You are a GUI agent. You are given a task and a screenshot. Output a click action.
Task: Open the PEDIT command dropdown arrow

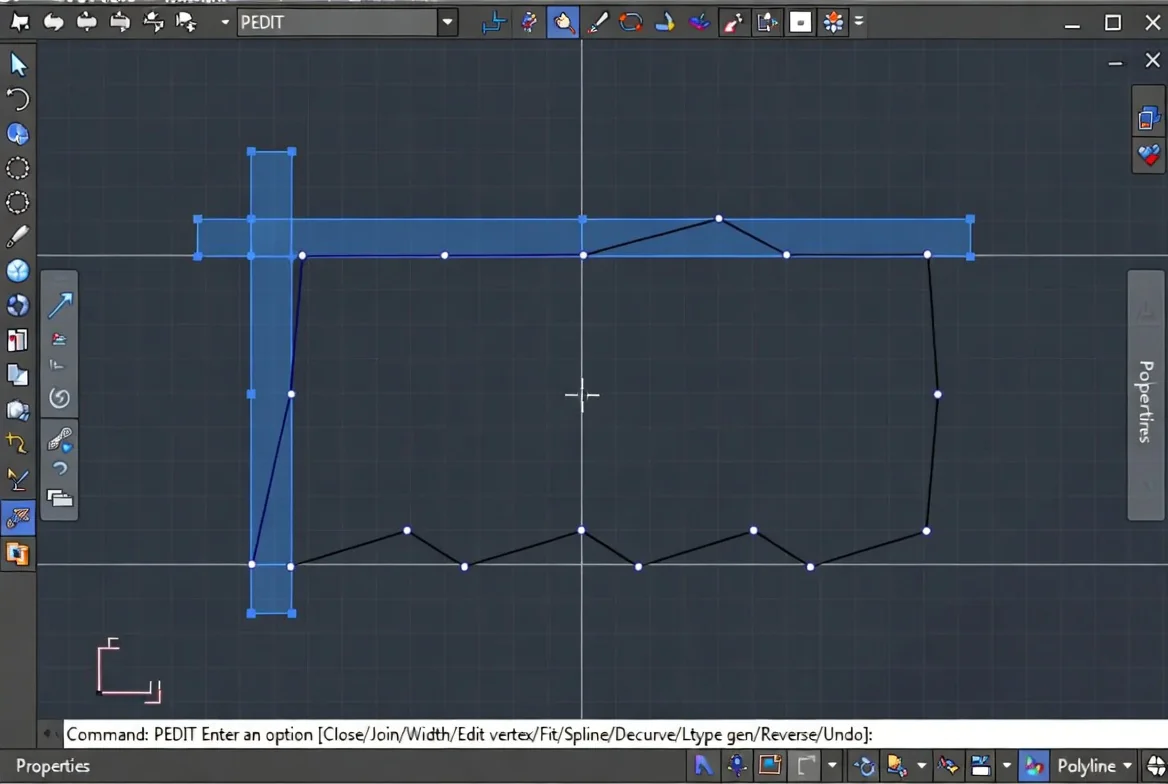point(448,22)
